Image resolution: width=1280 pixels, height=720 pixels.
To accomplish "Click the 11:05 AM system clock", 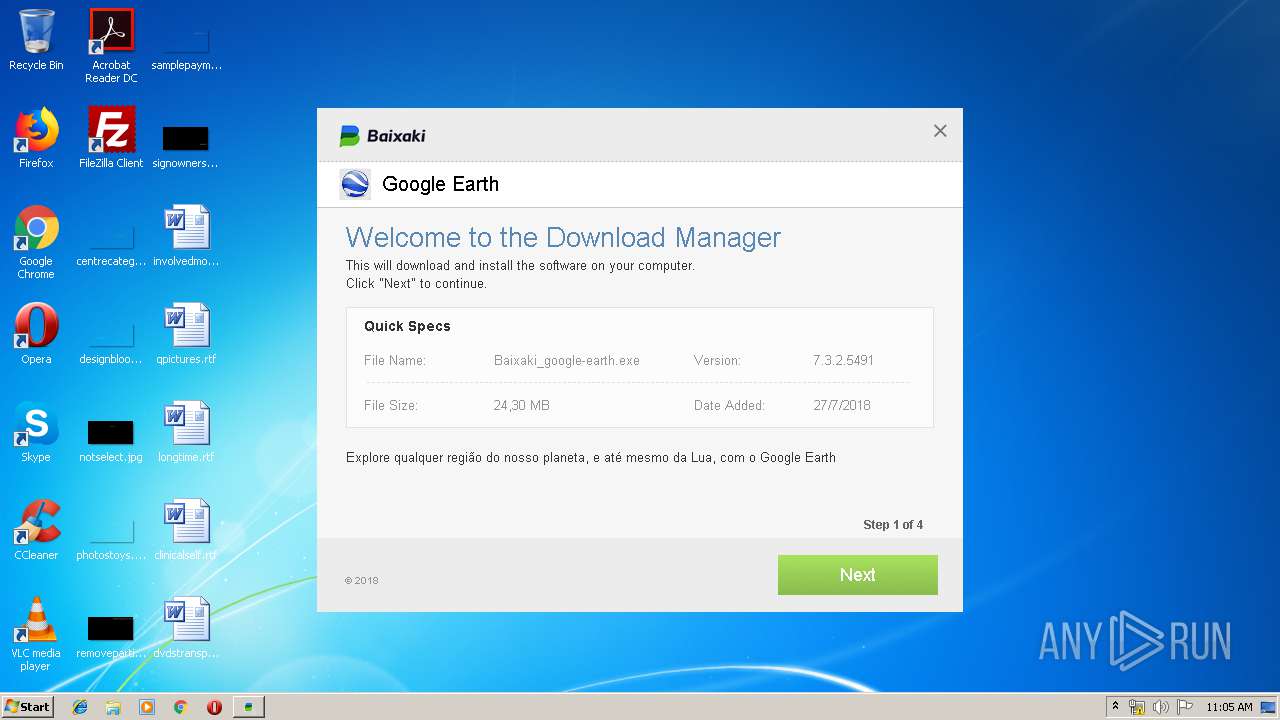I will [x=1229, y=707].
